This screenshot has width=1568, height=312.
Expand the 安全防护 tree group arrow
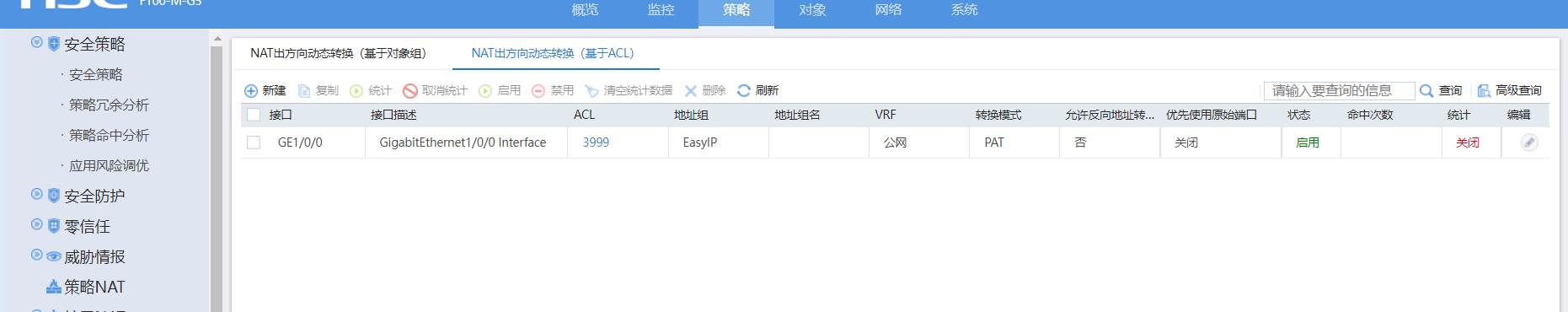36,194
